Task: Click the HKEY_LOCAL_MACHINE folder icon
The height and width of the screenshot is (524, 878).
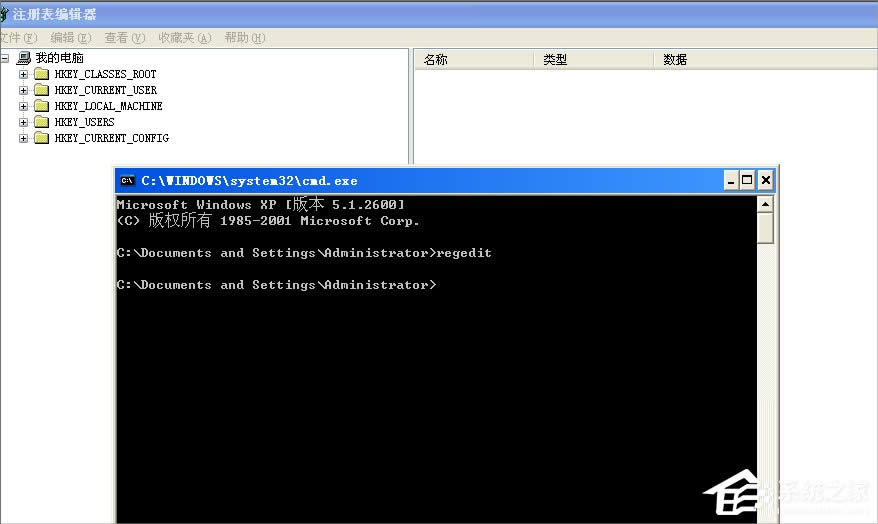Action: click(41, 106)
